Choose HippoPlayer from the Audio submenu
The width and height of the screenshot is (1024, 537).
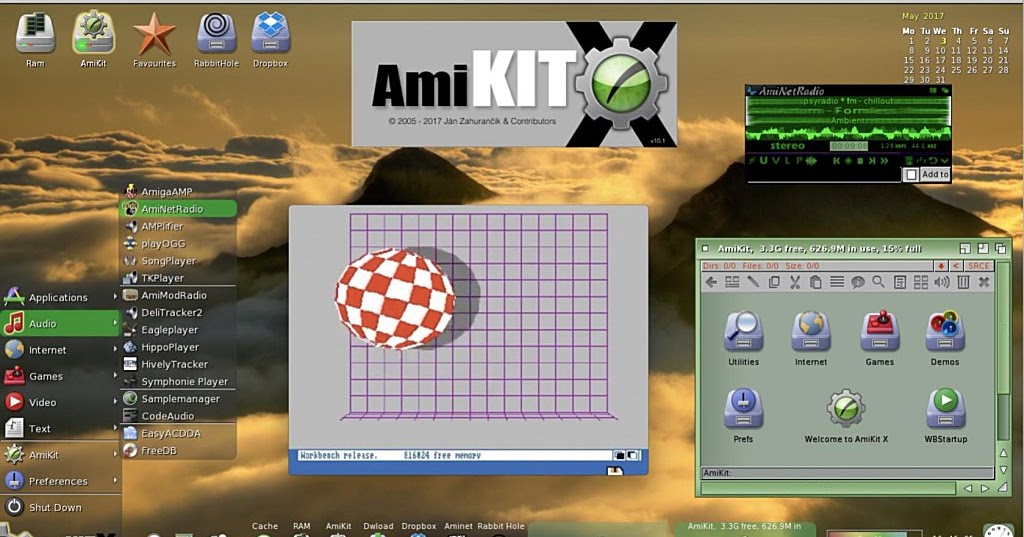pos(178,347)
